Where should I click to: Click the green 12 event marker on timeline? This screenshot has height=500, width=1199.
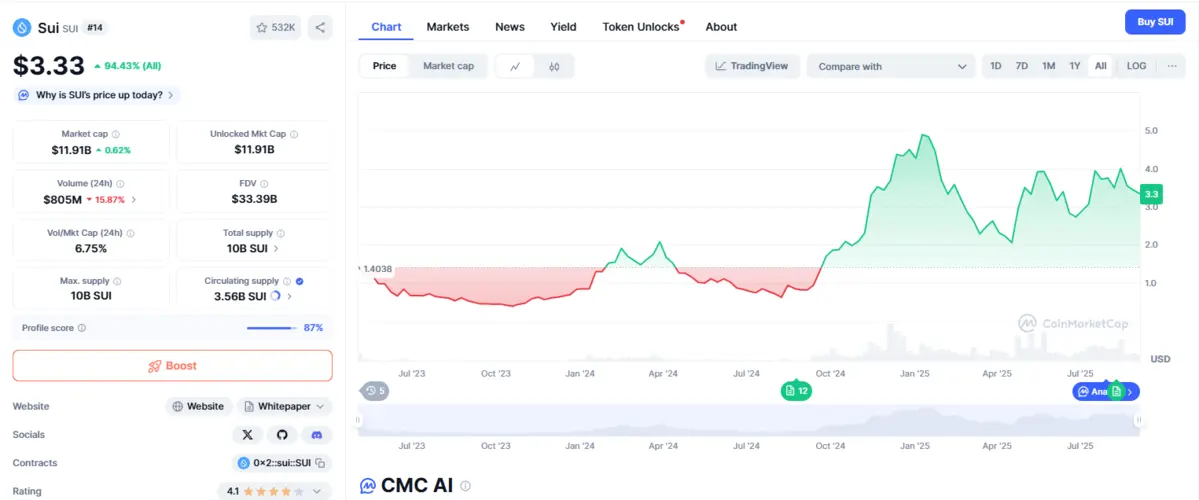[x=796, y=391]
